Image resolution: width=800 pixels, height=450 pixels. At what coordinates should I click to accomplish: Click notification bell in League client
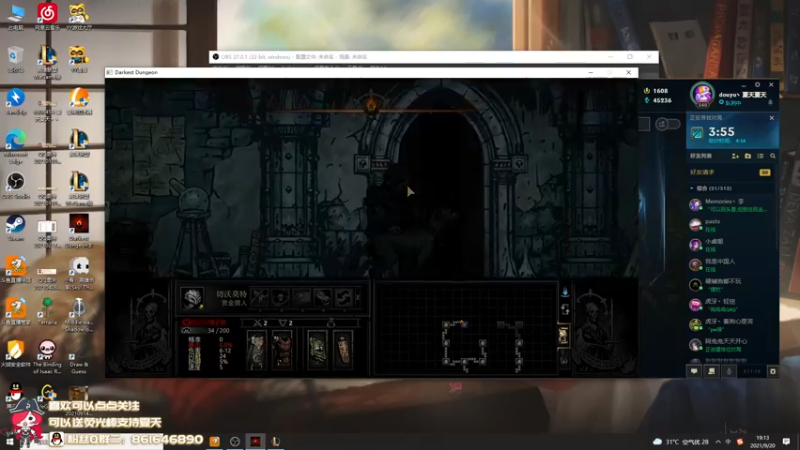tap(770, 103)
